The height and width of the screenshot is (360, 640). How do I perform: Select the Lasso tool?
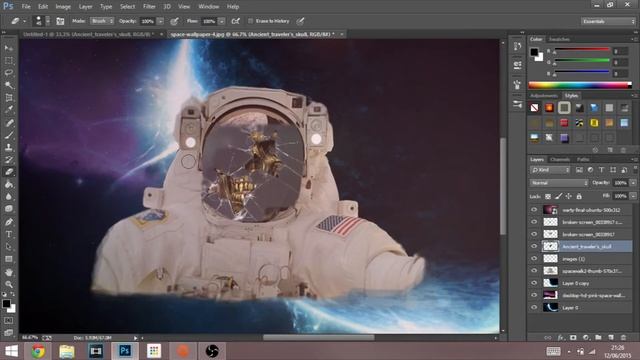[x=9, y=73]
